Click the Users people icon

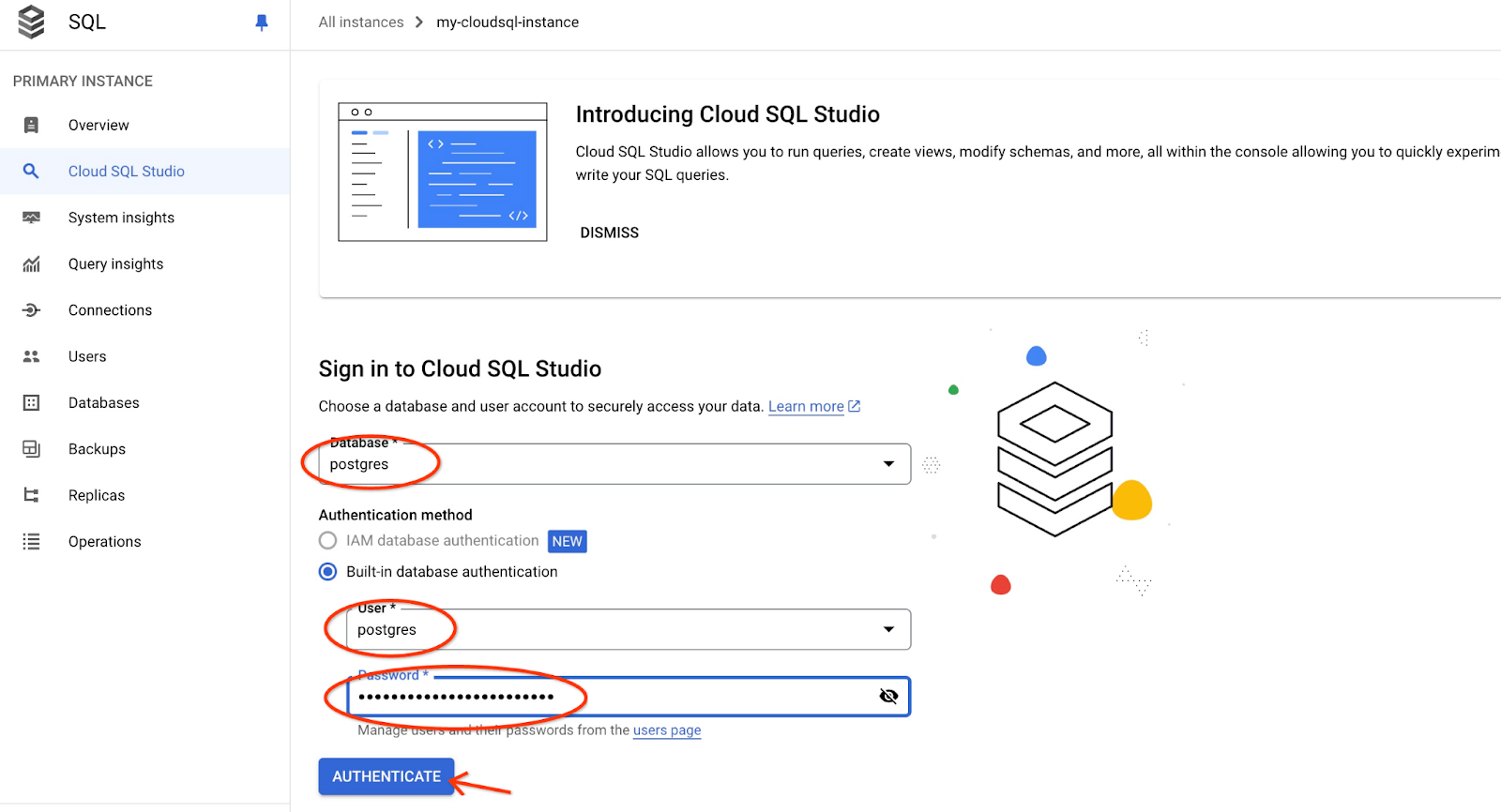(x=31, y=356)
